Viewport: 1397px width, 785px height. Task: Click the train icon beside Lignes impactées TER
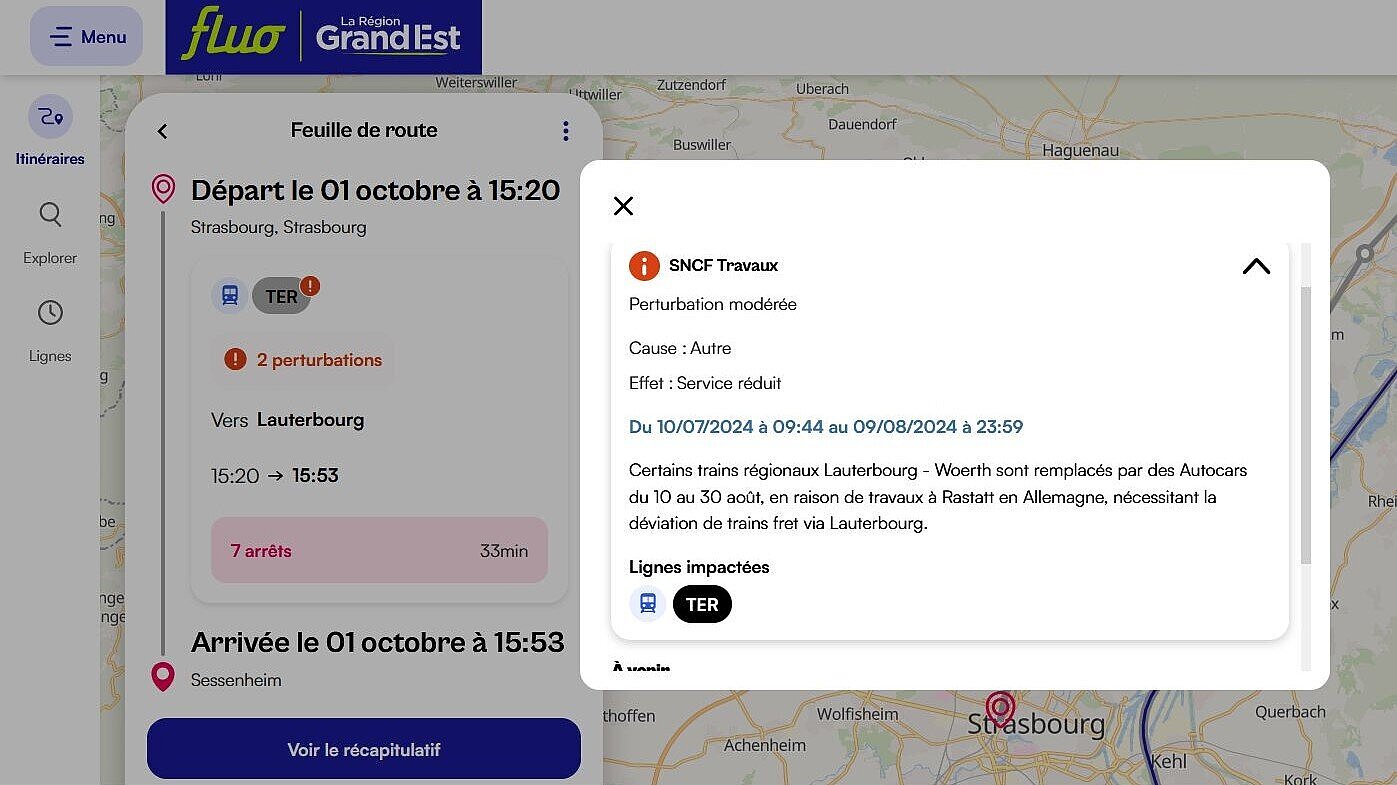coord(648,604)
